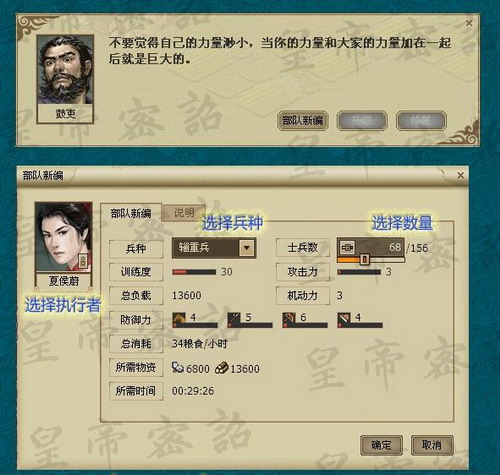The width and height of the screenshot is (500, 475).
Task: Click the soldier count field showing 68
Action: click(371, 247)
